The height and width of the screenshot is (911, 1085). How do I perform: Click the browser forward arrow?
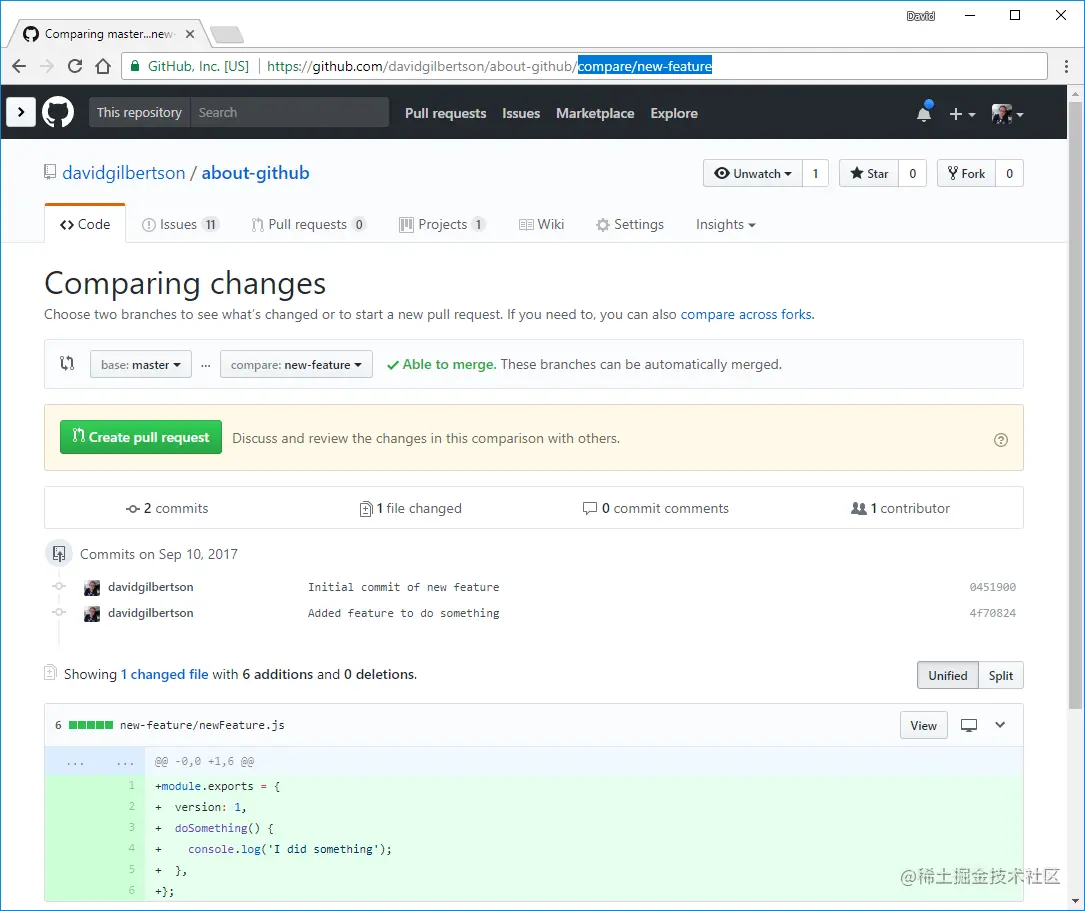[47, 66]
